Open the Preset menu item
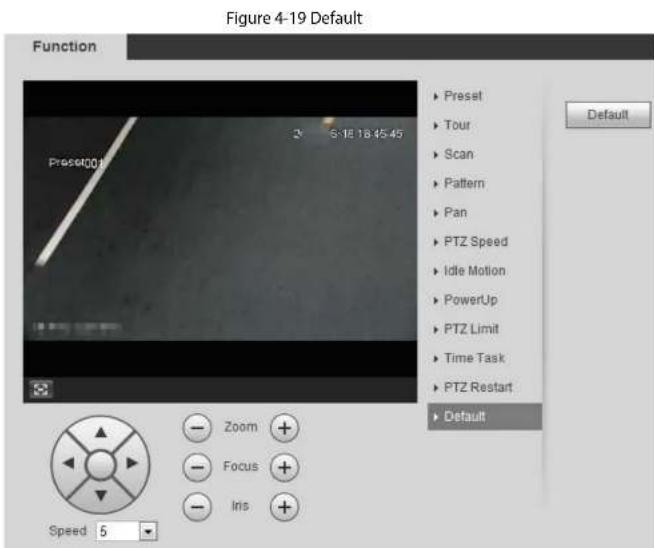The width and height of the screenshot is (654, 548). click(x=463, y=96)
